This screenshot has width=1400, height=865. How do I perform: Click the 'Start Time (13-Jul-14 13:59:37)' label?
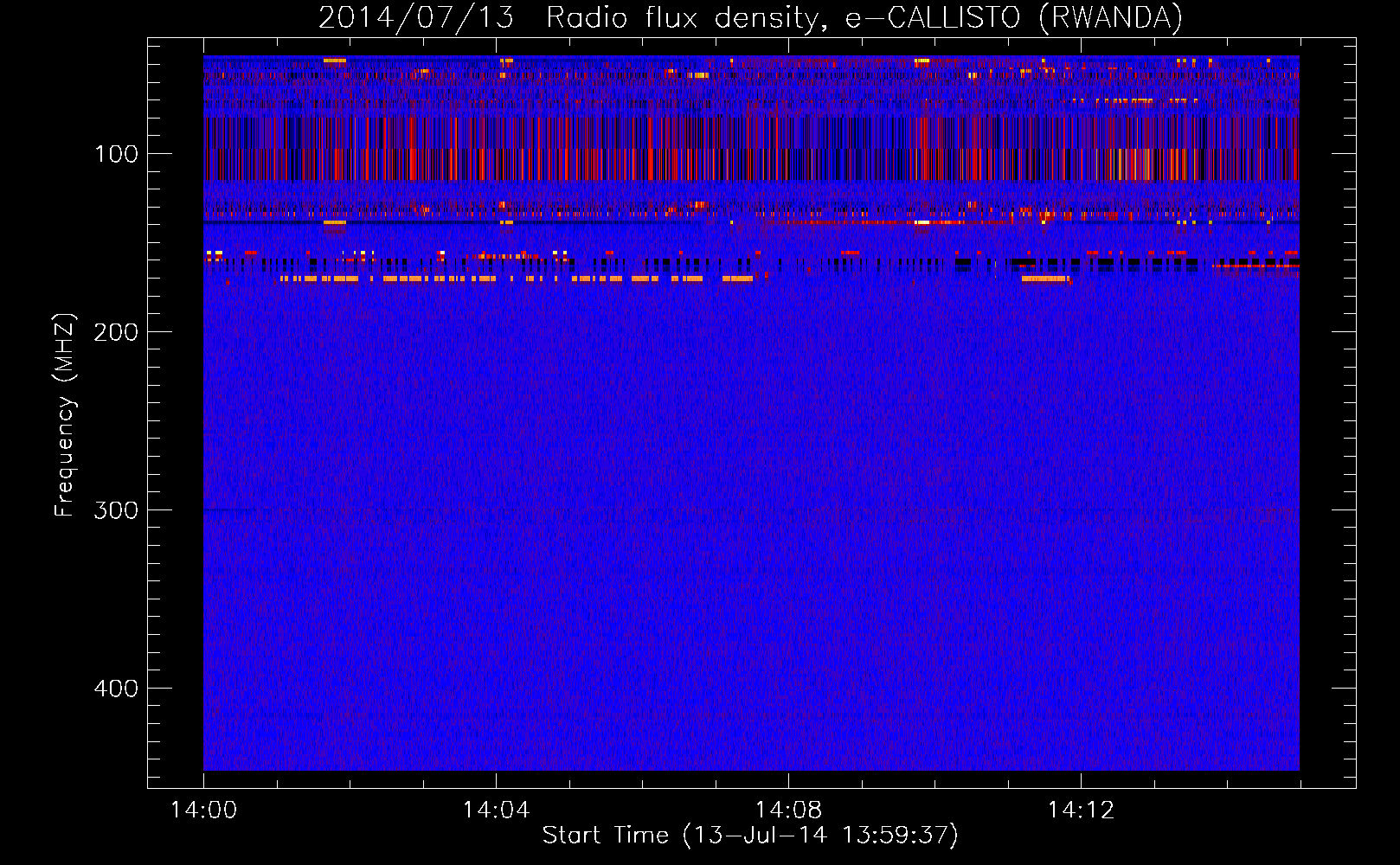(750, 836)
